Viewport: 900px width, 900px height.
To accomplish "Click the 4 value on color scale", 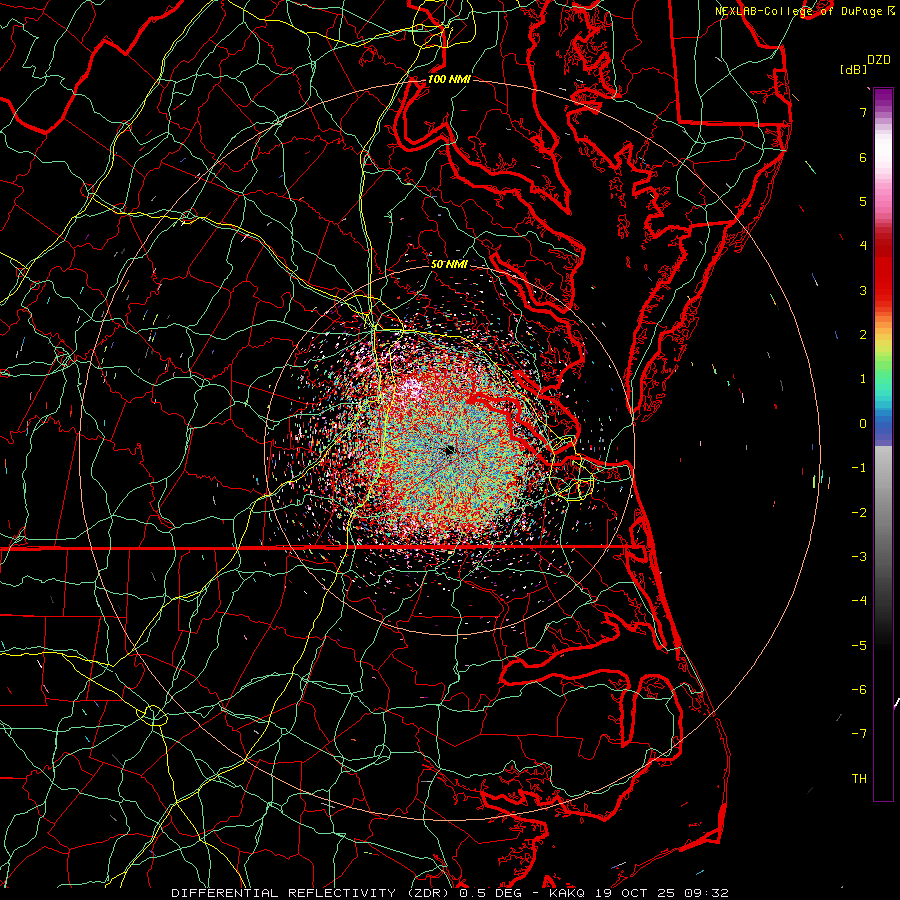I will coord(863,246).
